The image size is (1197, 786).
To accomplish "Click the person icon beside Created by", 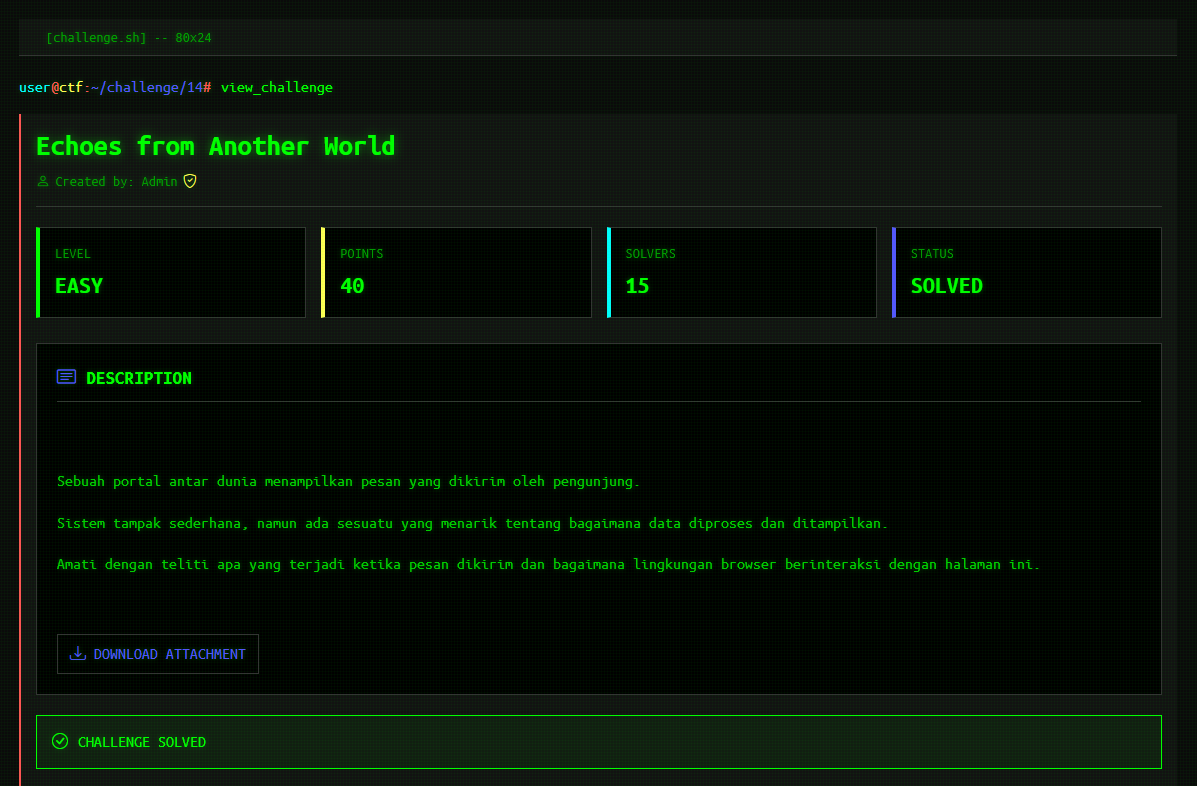I will (x=42, y=182).
